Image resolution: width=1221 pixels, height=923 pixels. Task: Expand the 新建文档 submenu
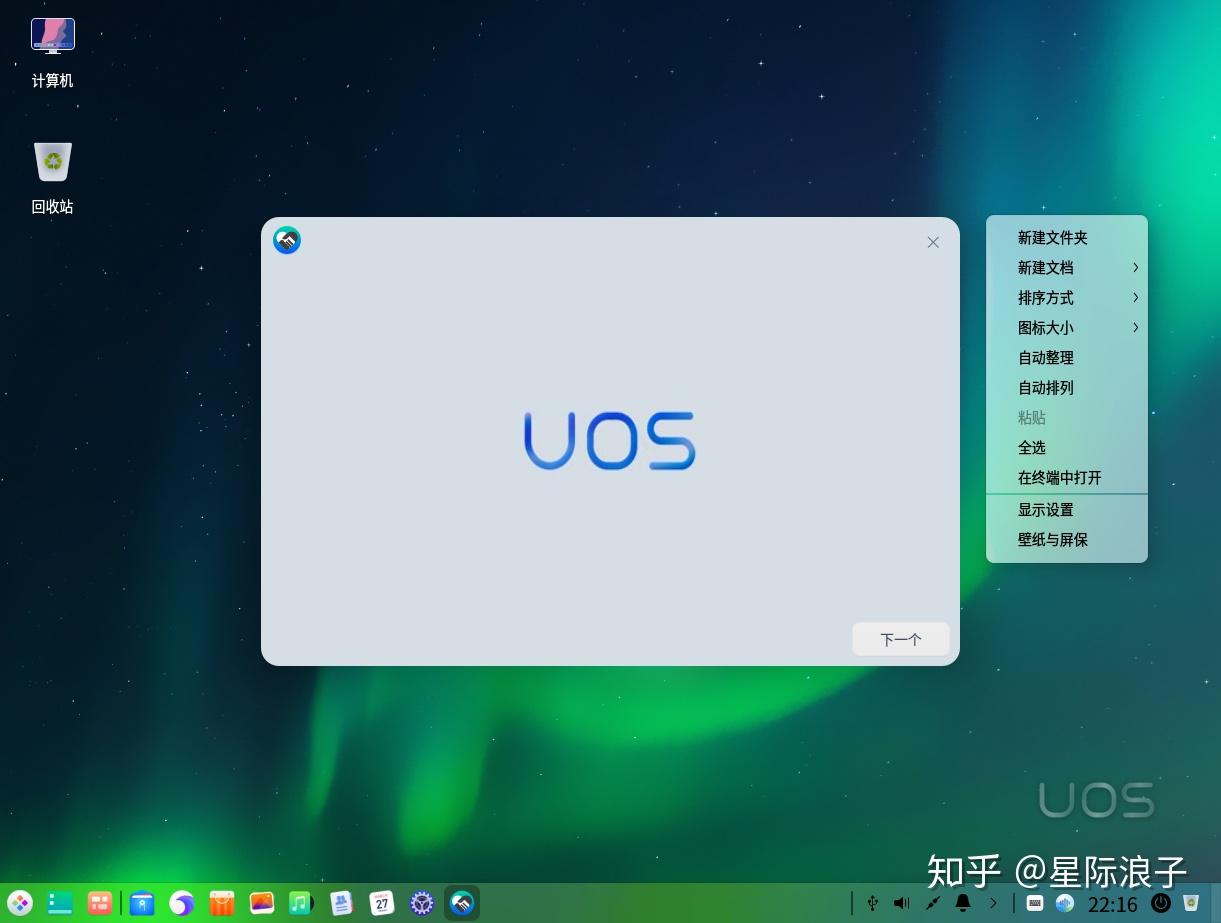[x=1044, y=268]
